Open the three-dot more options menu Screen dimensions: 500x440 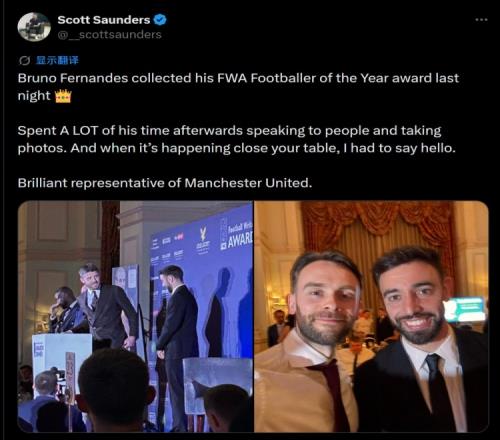[481, 20]
